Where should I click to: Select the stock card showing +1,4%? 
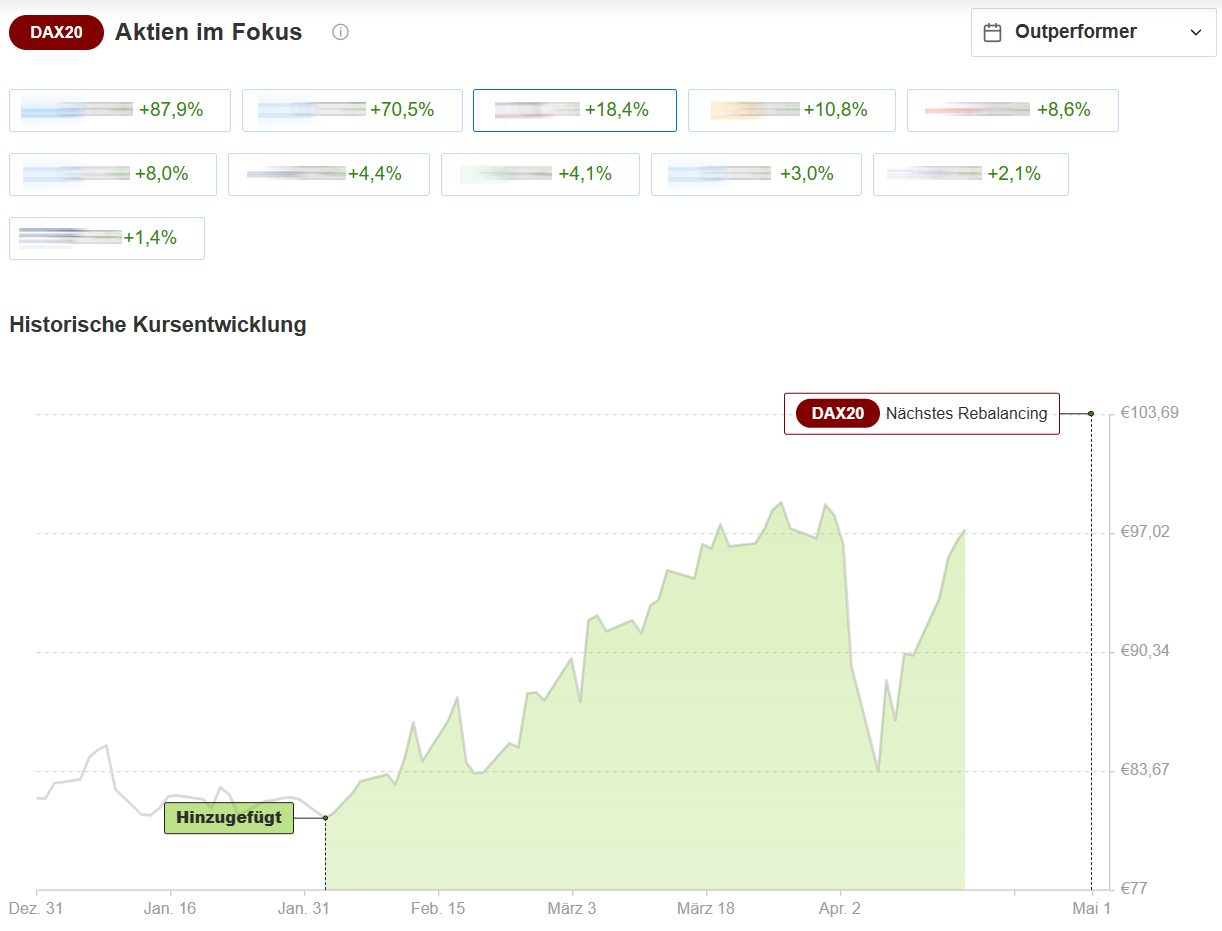pyautogui.click(x=107, y=238)
